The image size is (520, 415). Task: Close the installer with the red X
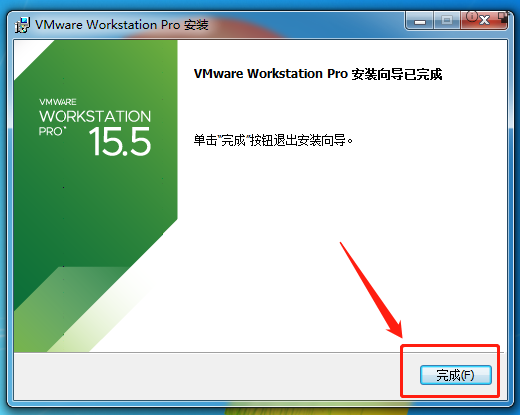pos(484,21)
